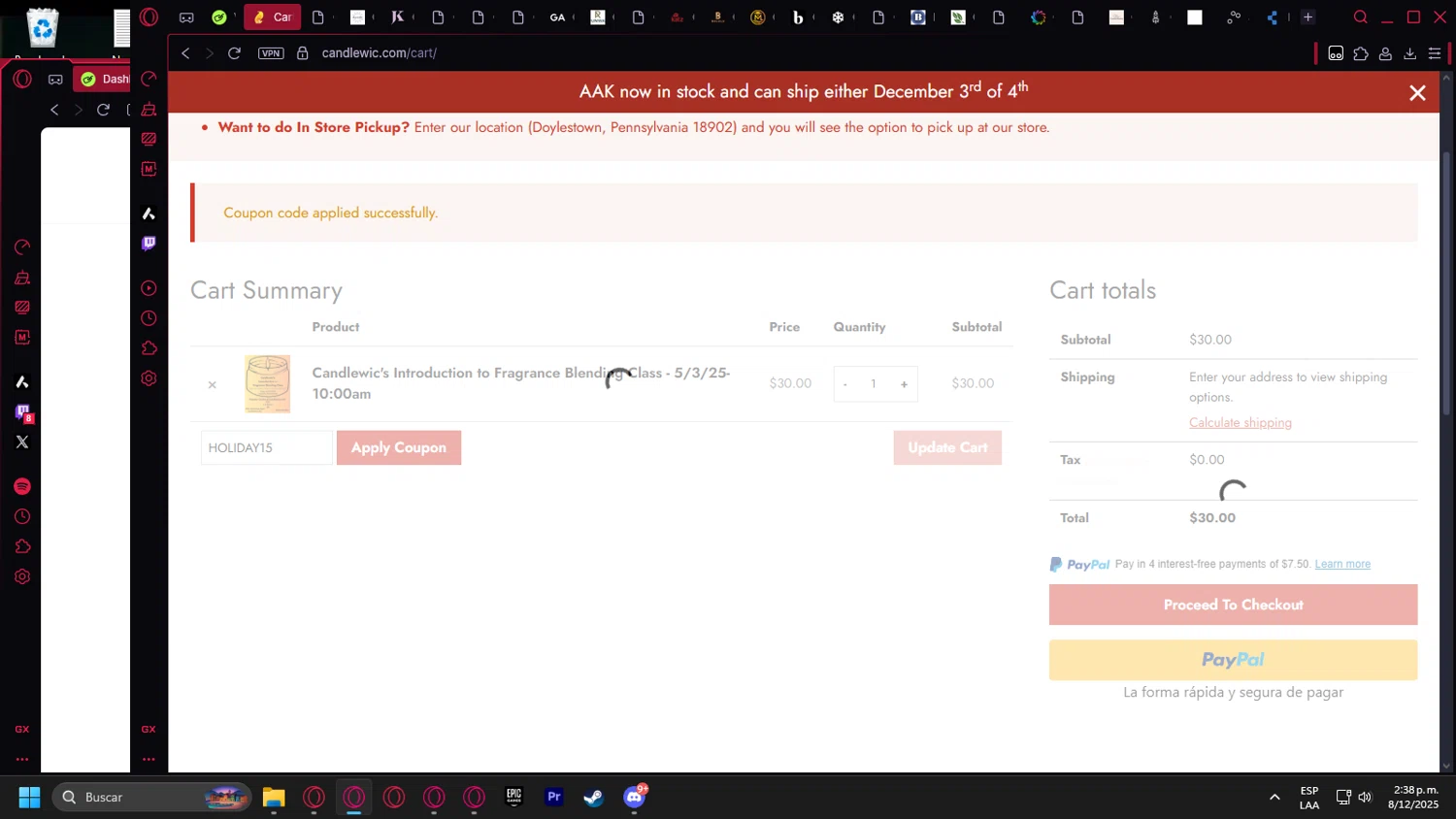Open PayPal Learn more link
This screenshot has width=1456, height=819.
tap(1342, 564)
